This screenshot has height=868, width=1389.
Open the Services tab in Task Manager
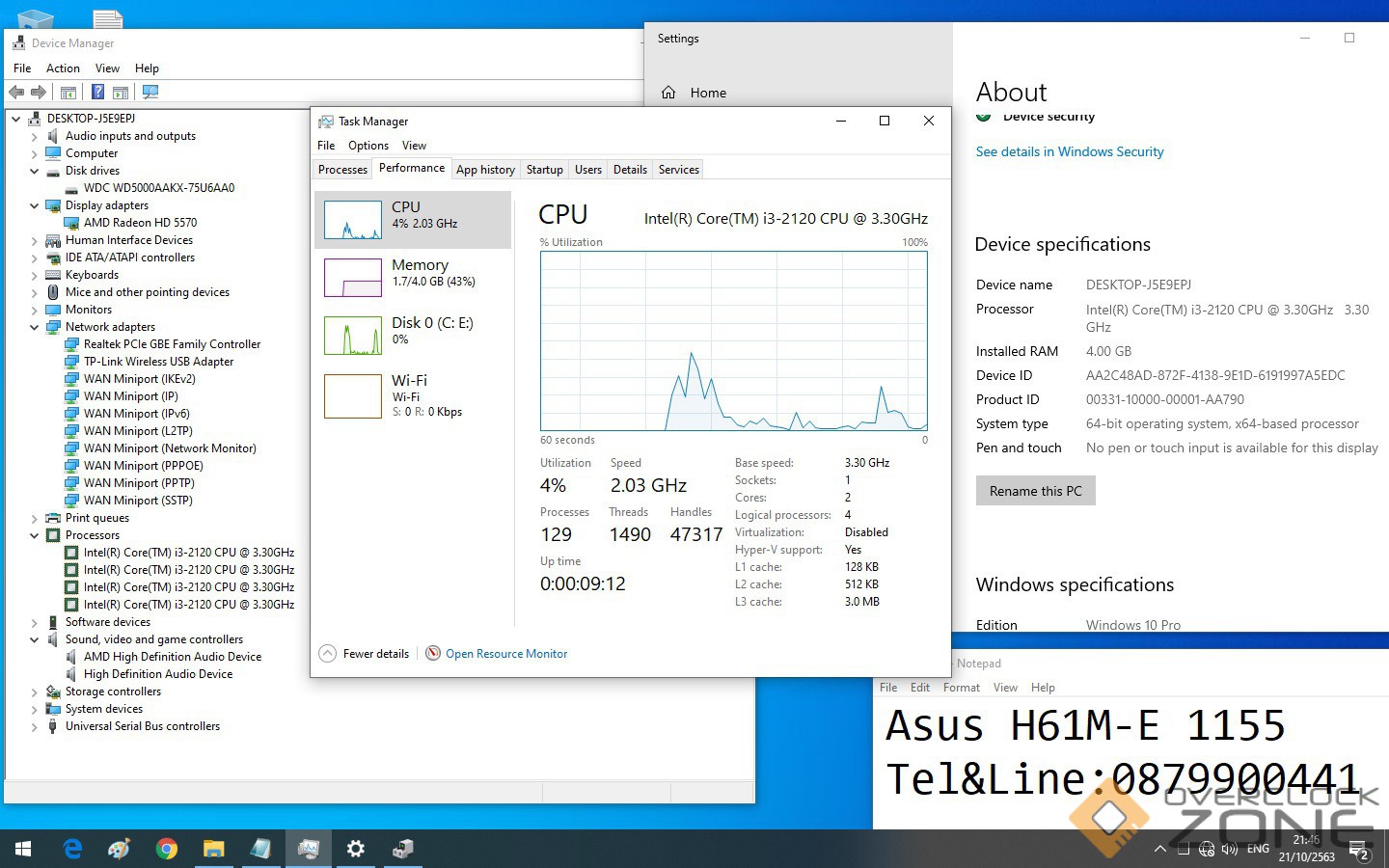coord(678,170)
